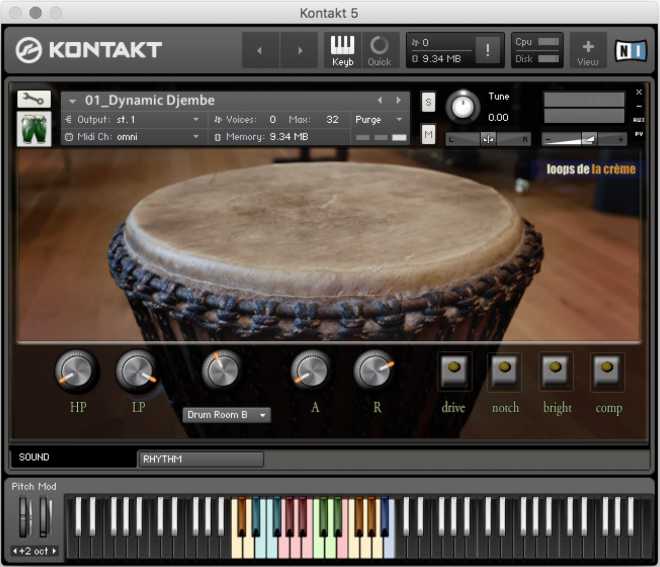Toggle the notch effect switch
This screenshot has height=567, width=660.
(504, 370)
